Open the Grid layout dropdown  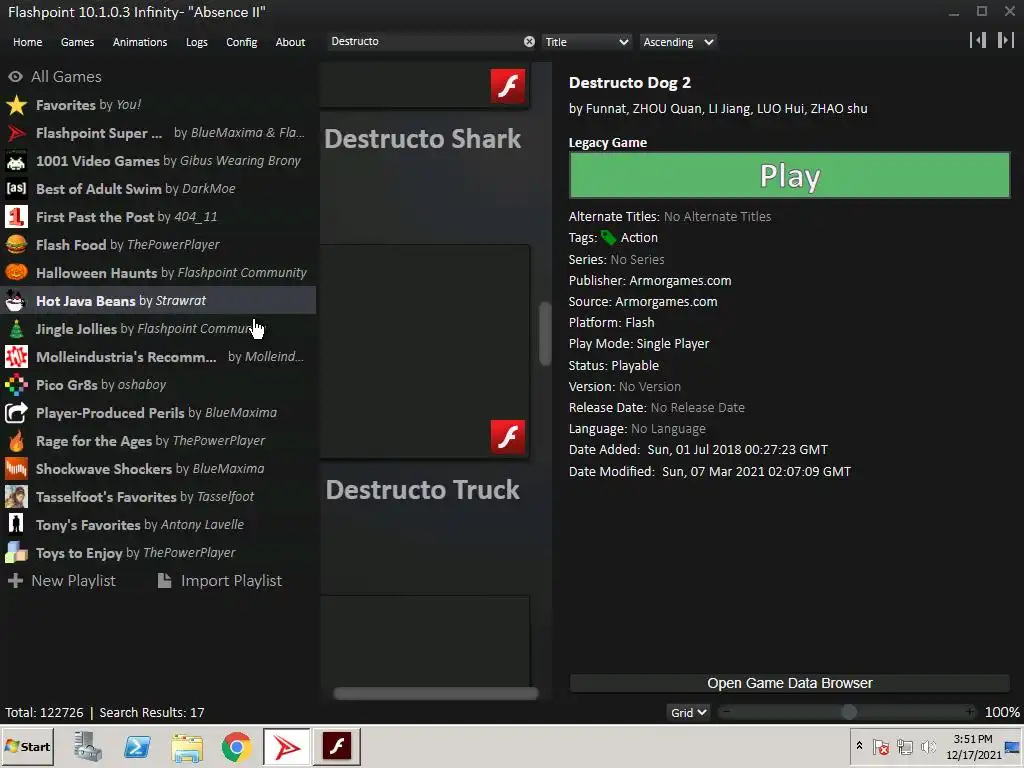(x=688, y=712)
